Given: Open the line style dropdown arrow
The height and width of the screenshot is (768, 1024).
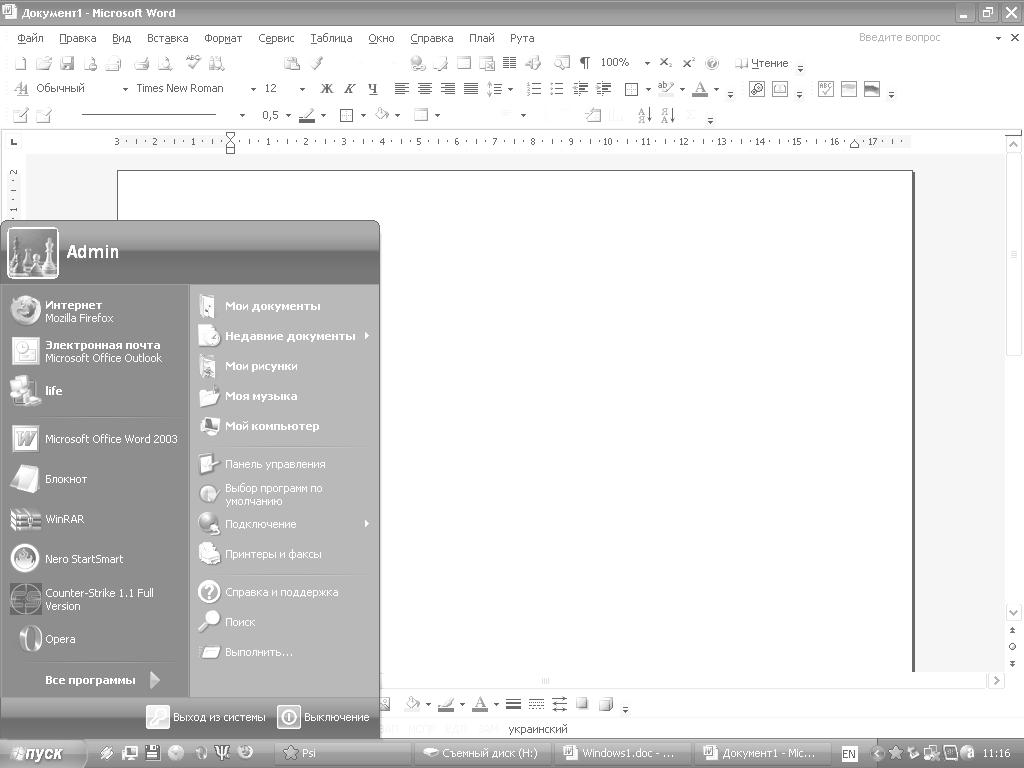Looking at the screenshot, I should point(242,116).
